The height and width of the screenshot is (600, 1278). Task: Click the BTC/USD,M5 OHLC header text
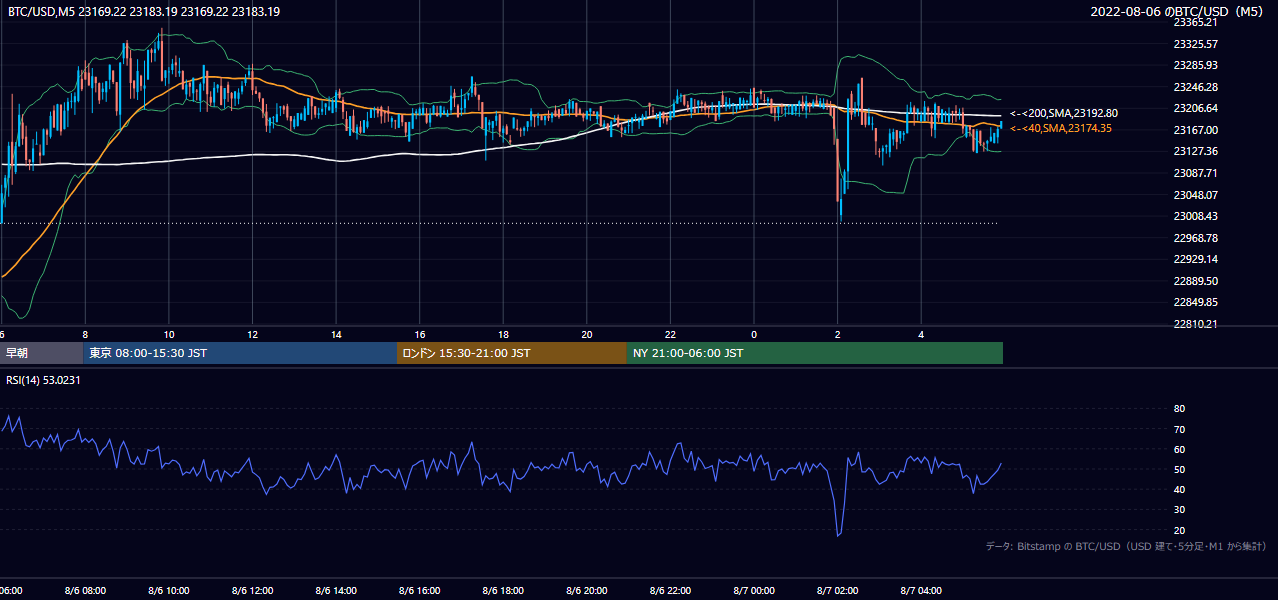[x=144, y=11]
